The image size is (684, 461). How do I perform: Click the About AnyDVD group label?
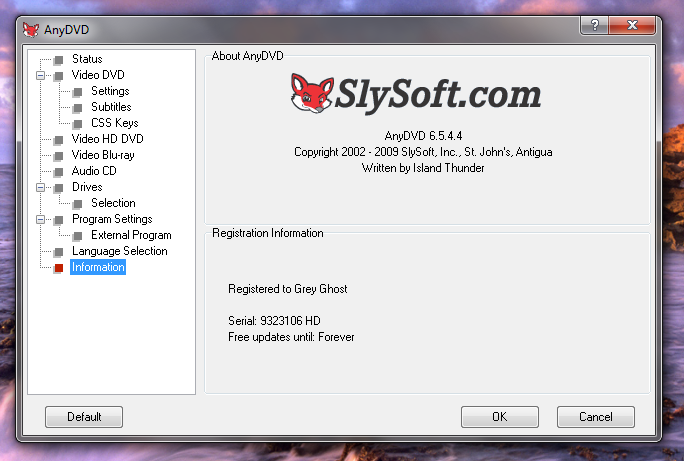coord(247,56)
